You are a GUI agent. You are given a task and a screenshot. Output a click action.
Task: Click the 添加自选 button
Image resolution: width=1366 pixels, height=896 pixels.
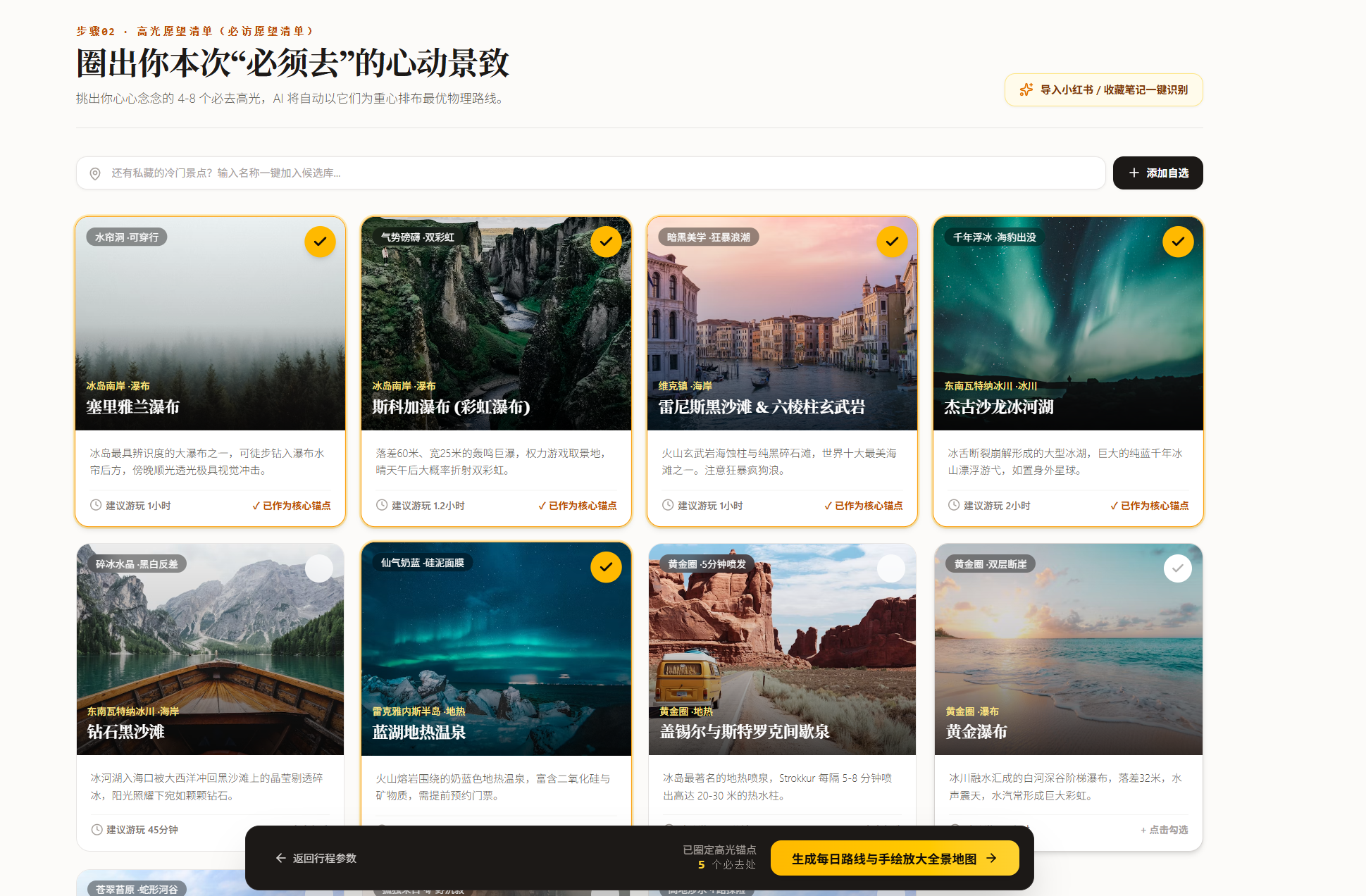click(1157, 173)
